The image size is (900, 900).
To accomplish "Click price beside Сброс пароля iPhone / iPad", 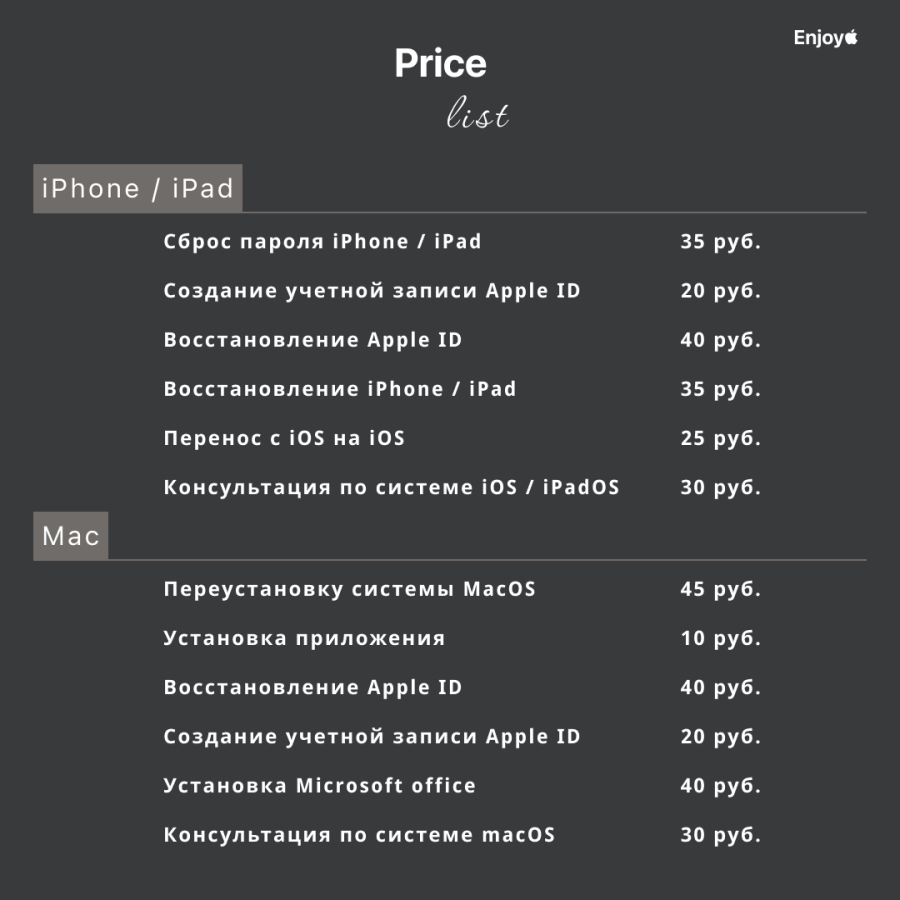I will point(721,242).
